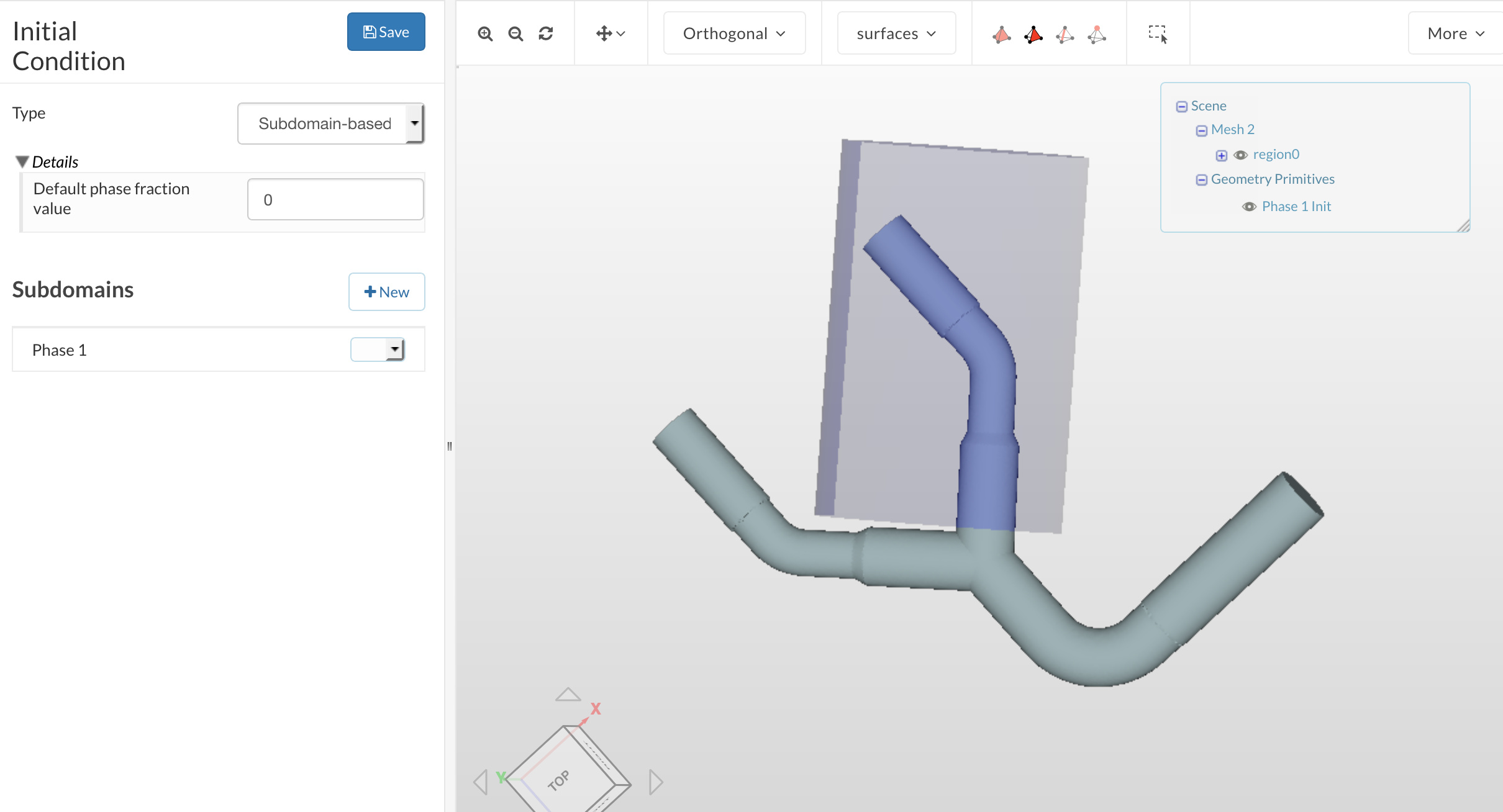Screen dimensions: 1503x812
Task: Click the volume picking mode pyramid icon
Action: pos(1001,34)
